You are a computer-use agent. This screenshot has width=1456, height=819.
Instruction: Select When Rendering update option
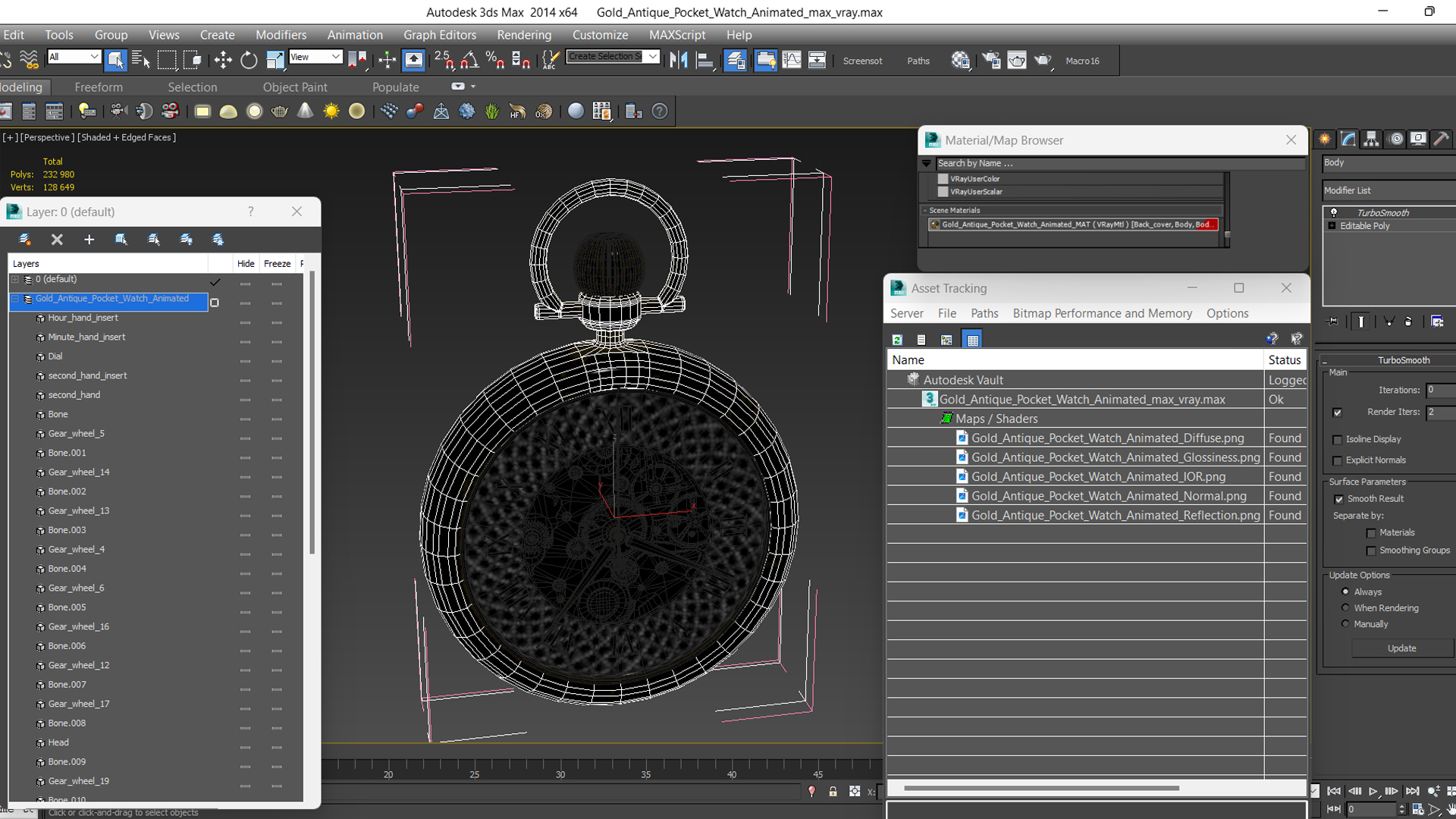click(x=1346, y=607)
